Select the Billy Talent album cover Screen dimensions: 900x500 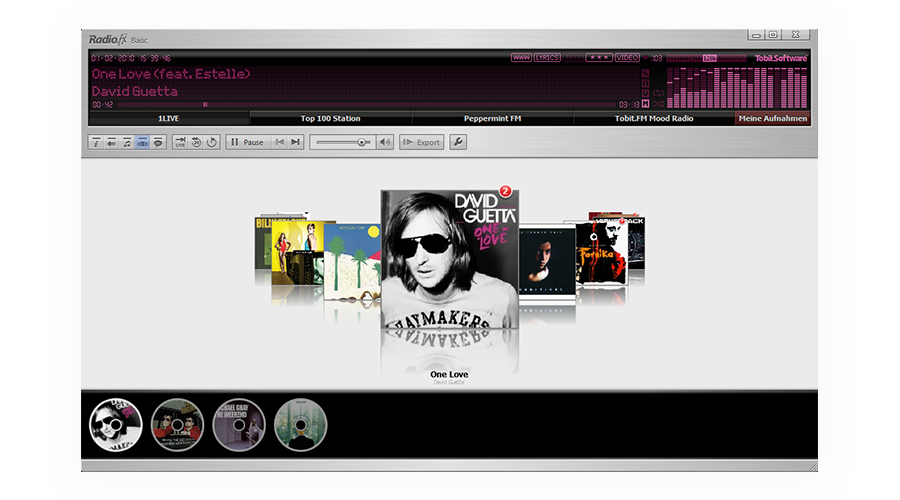pos(263,243)
